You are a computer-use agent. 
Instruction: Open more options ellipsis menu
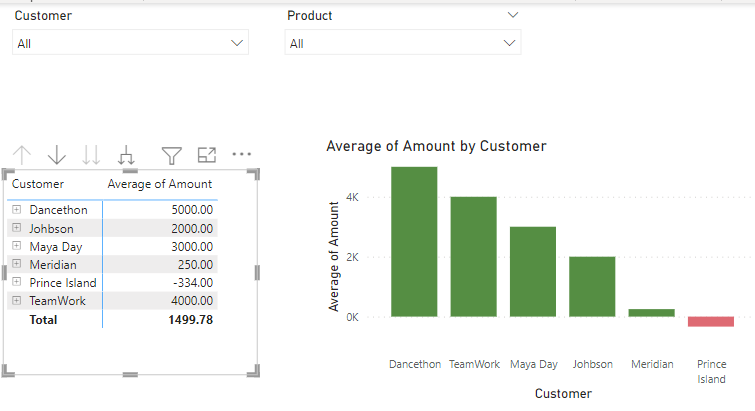[x=242, y=154]
